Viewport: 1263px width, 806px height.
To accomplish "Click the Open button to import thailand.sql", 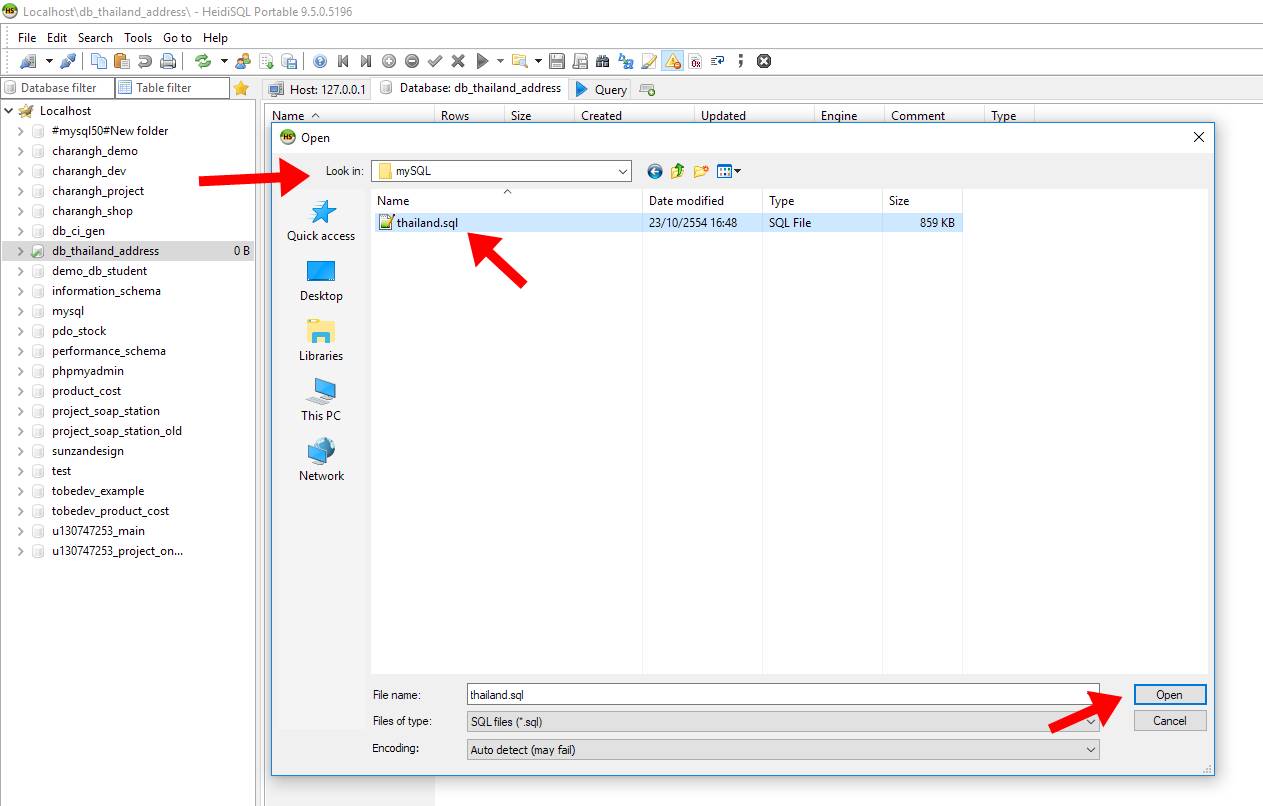I will tap(1169, 694).
